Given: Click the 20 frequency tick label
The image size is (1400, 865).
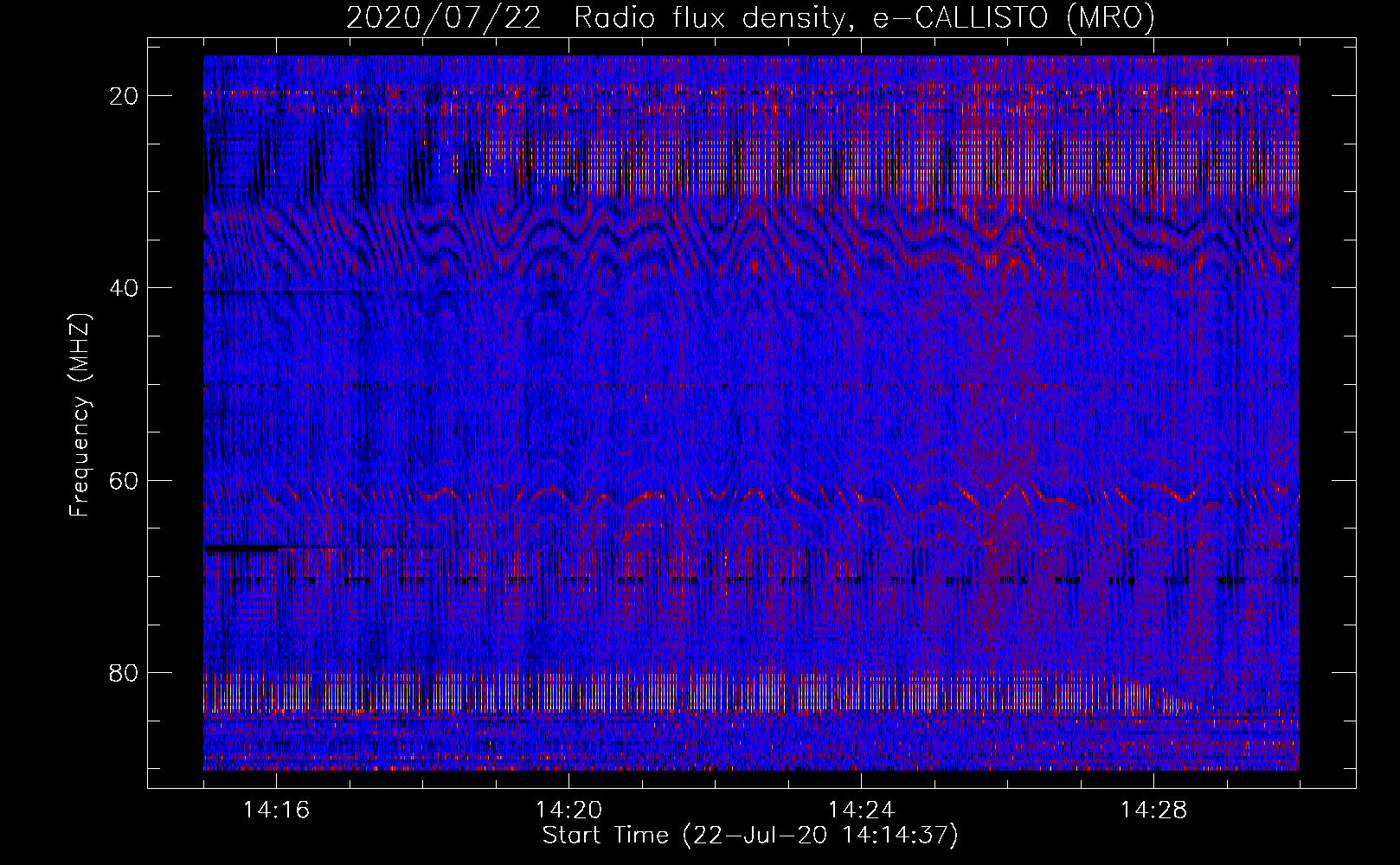Looking at the screenshot, I should [x=125, y=96].
